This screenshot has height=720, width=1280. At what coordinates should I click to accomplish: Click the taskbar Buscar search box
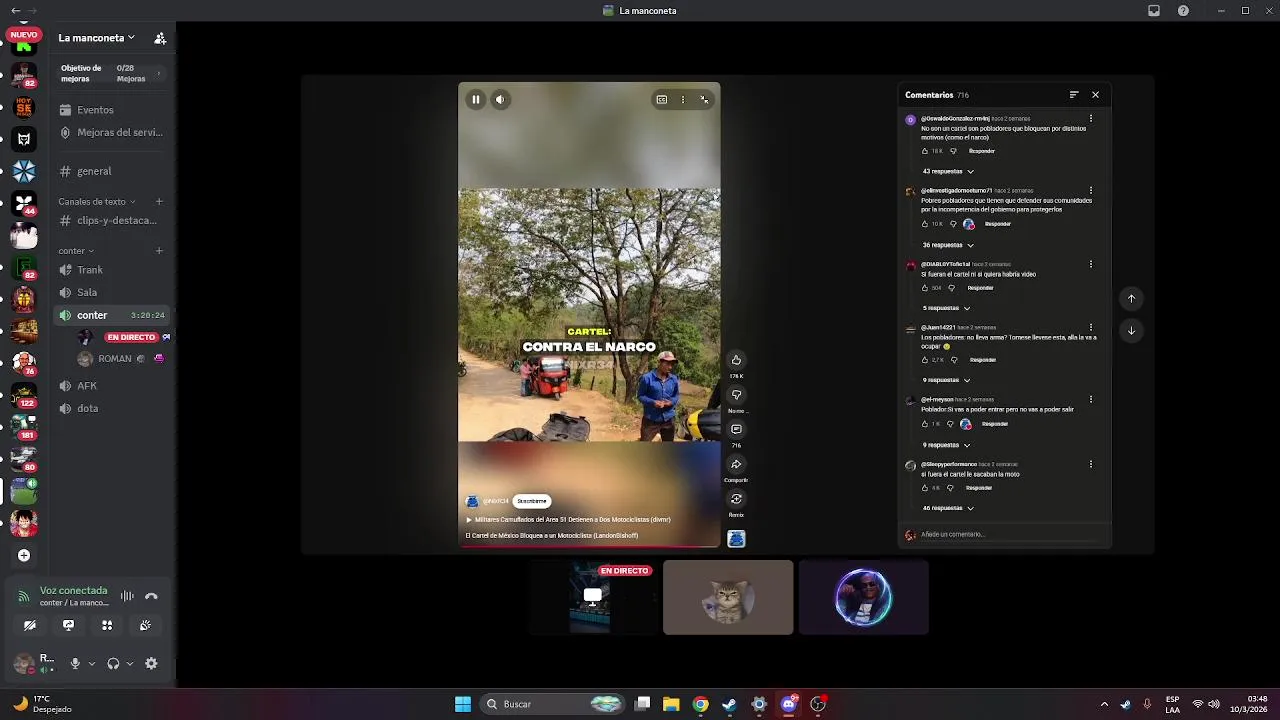[x=551, y=704]
